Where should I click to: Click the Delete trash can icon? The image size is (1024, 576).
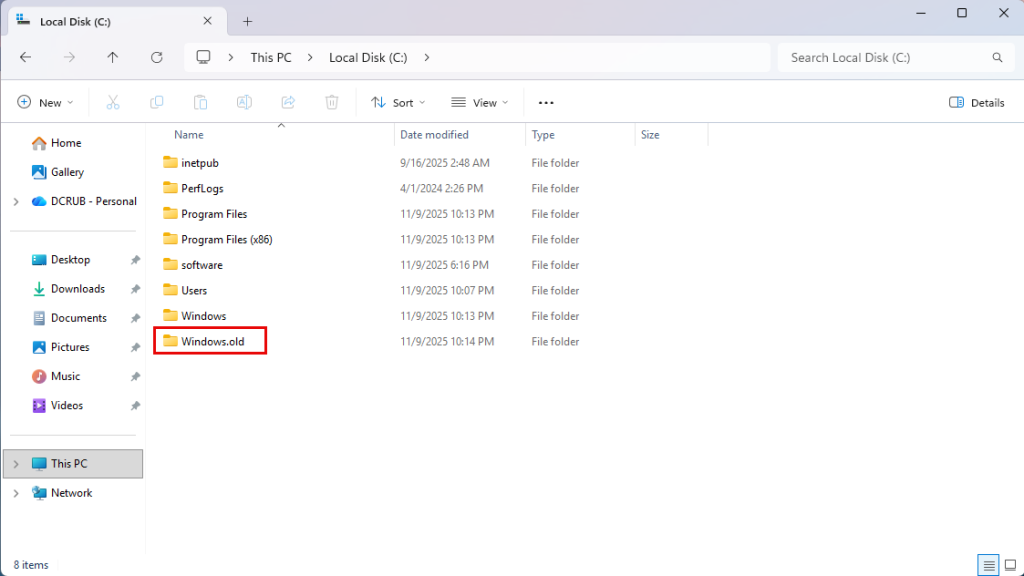332,103
